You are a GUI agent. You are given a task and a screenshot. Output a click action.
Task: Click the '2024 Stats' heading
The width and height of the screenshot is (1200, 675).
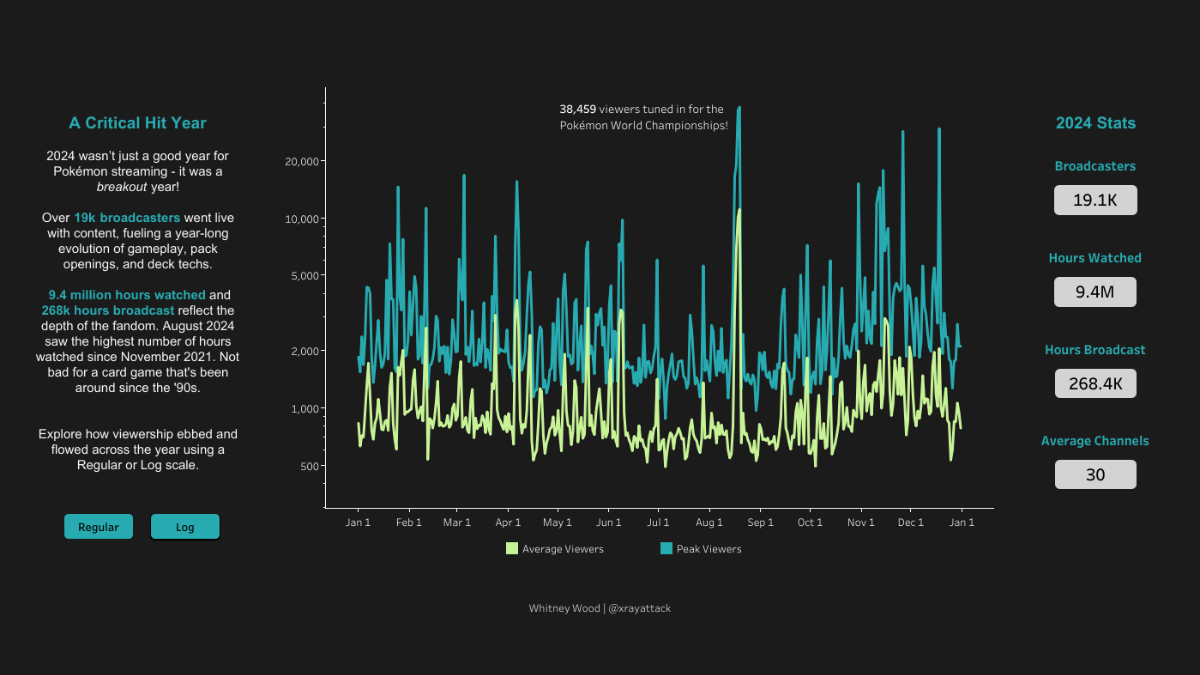click(x=1095, y=123)
